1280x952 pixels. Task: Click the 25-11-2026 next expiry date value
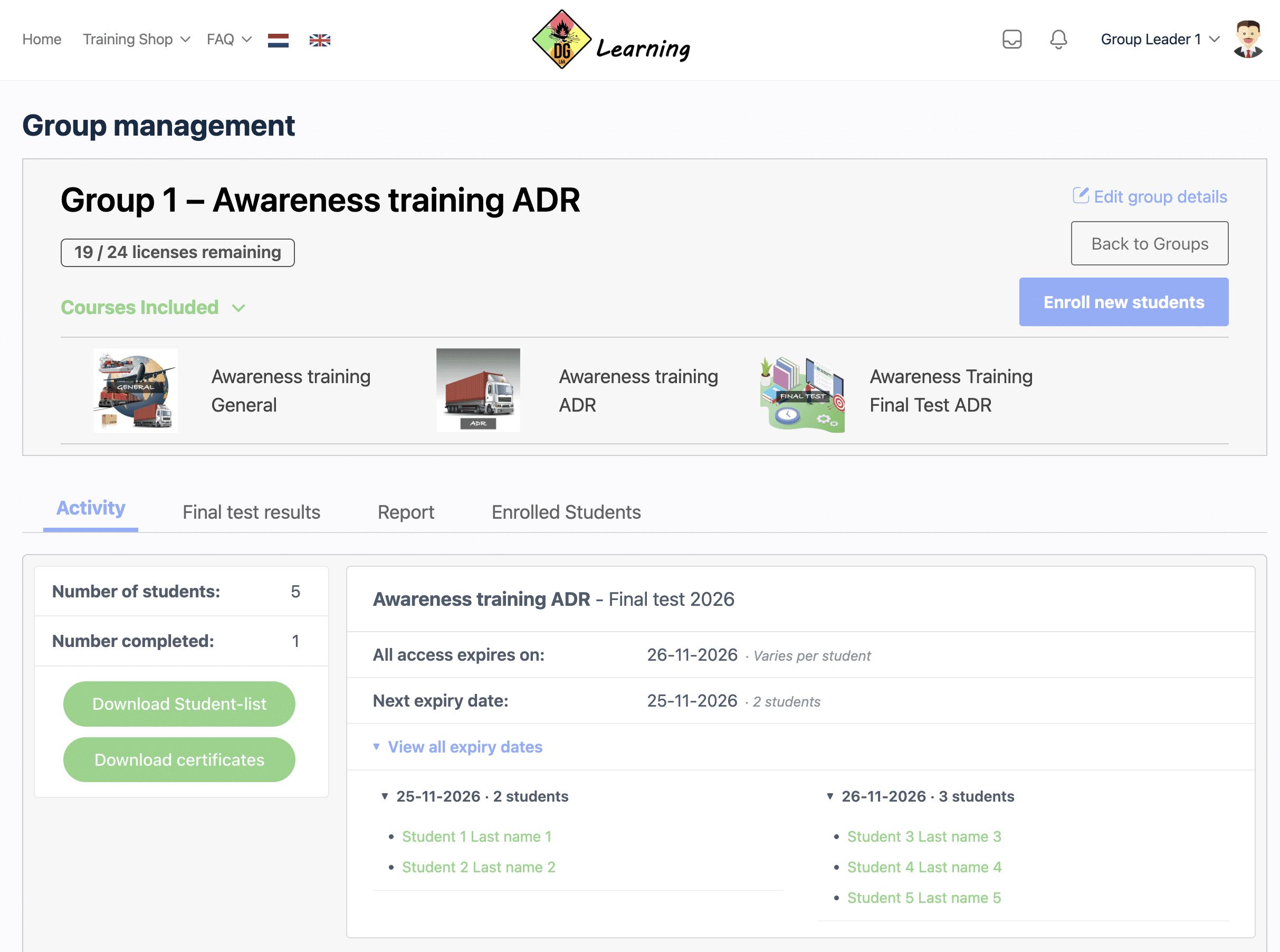(692, 701)
